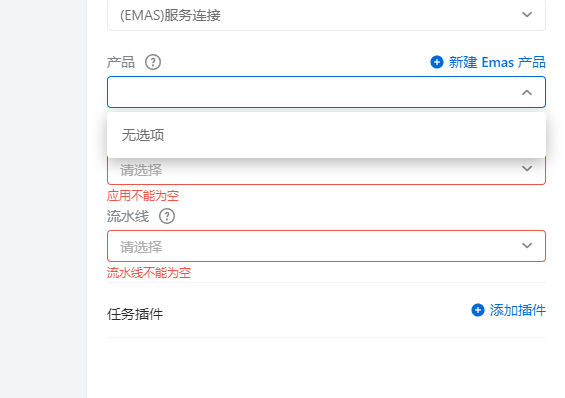Collapse the 产品 dropdown via its up chevron
The height and width of the screenshot is (398, 565).
(527, 92)
